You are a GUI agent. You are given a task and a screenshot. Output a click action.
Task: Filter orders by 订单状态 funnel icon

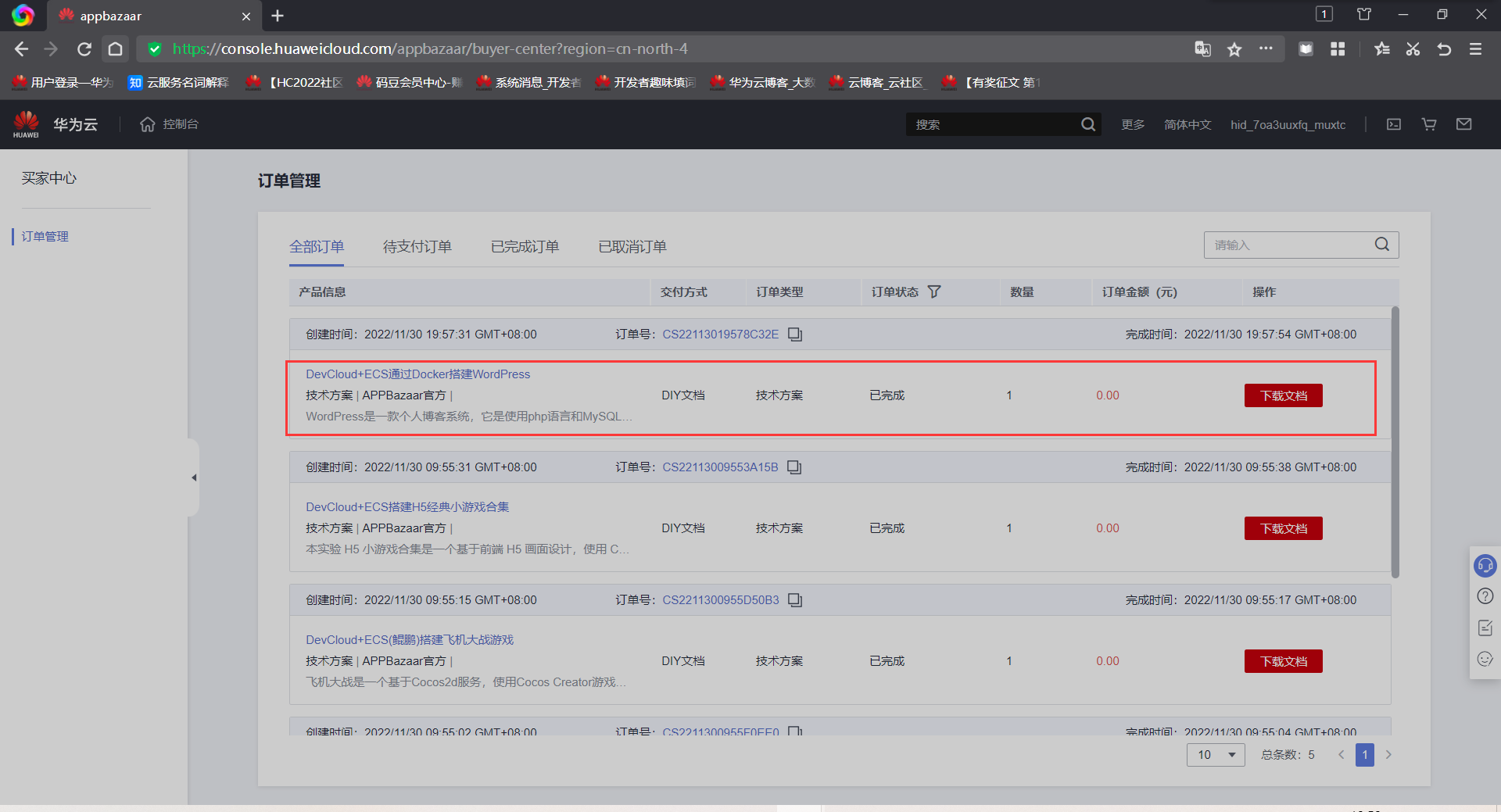pyautogui.click(x=934, y=292)
